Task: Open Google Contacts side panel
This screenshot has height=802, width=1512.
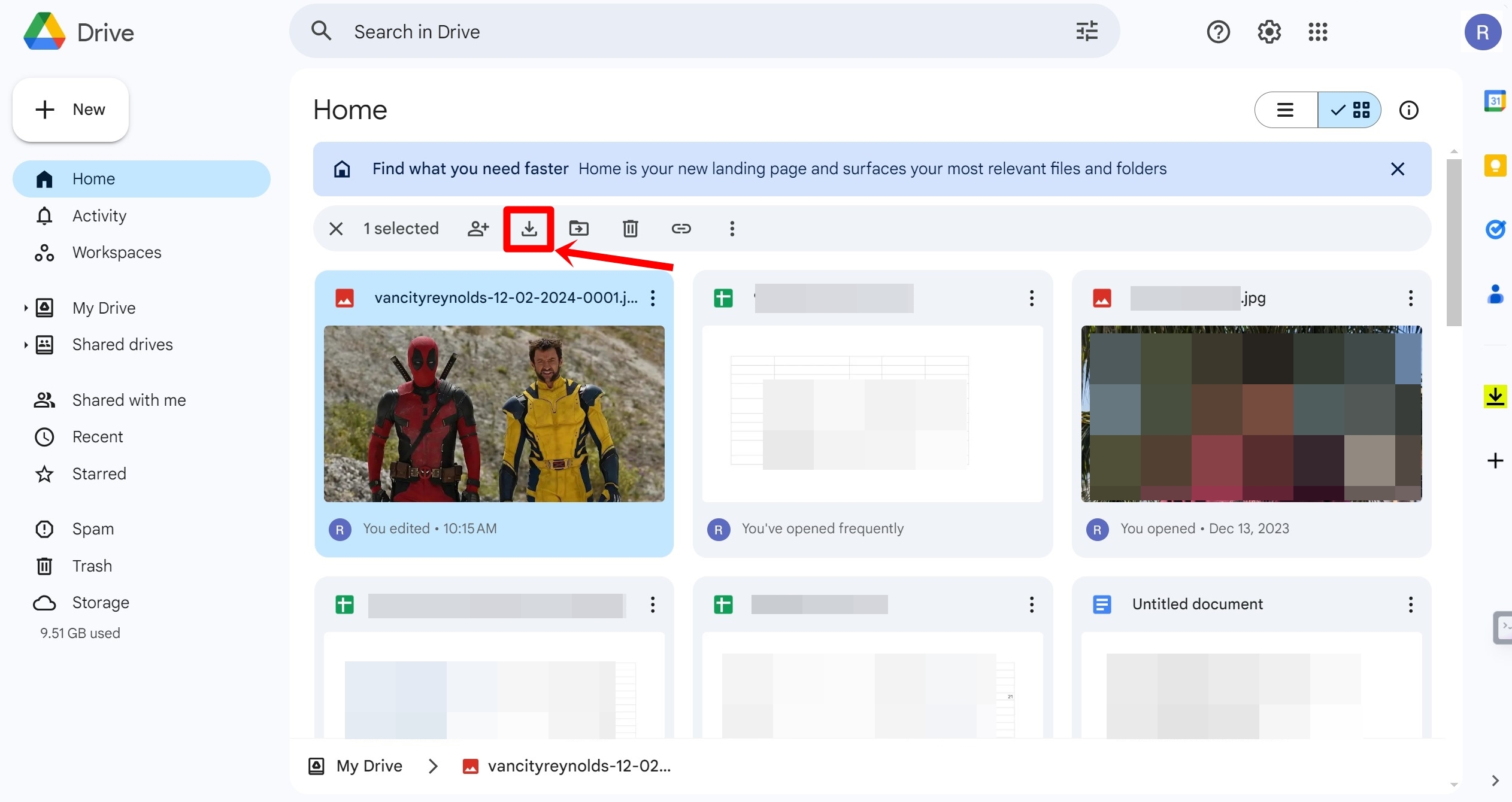Action: pyautogui.click(x=1495, y=294)
